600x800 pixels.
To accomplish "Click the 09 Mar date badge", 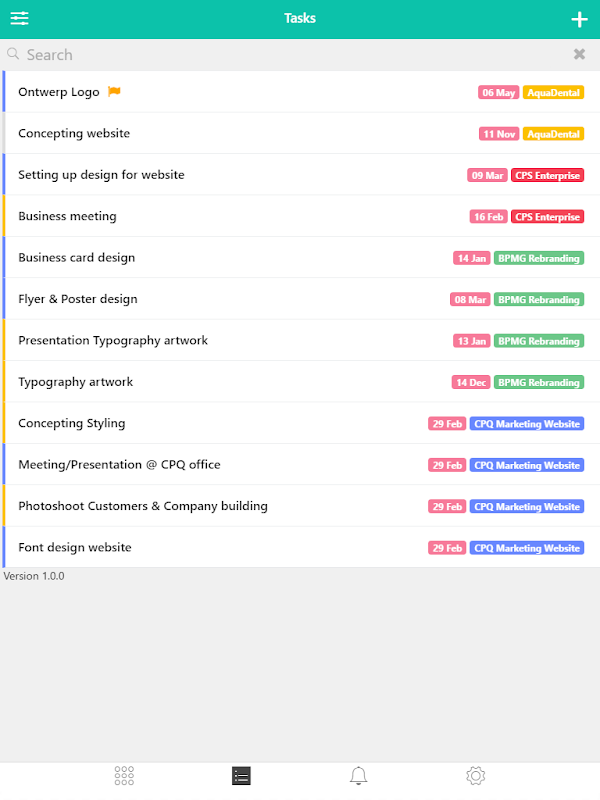I will [x=487, y=175].
